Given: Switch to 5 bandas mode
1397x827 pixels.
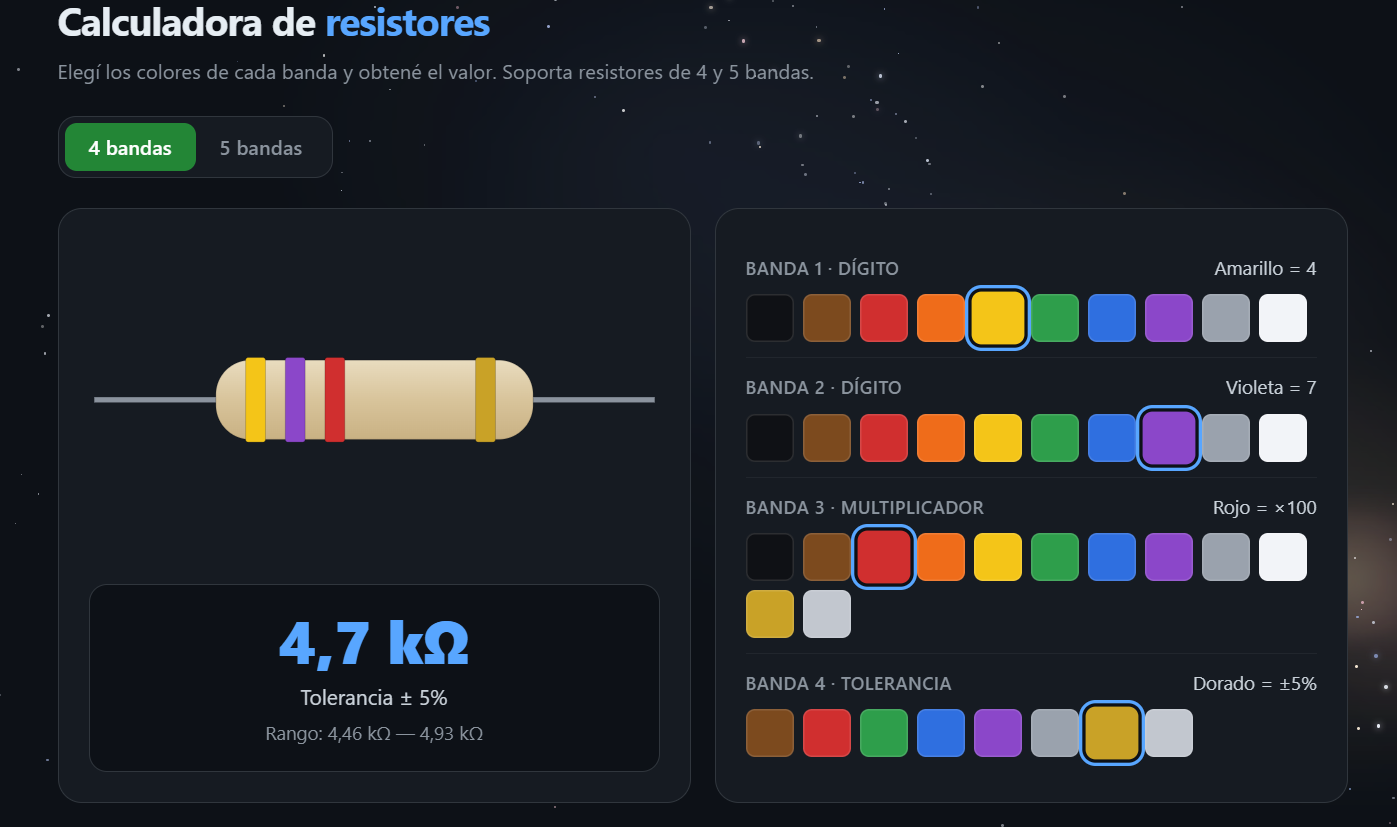Looking at the screenshot, I should tap(261, 148).
